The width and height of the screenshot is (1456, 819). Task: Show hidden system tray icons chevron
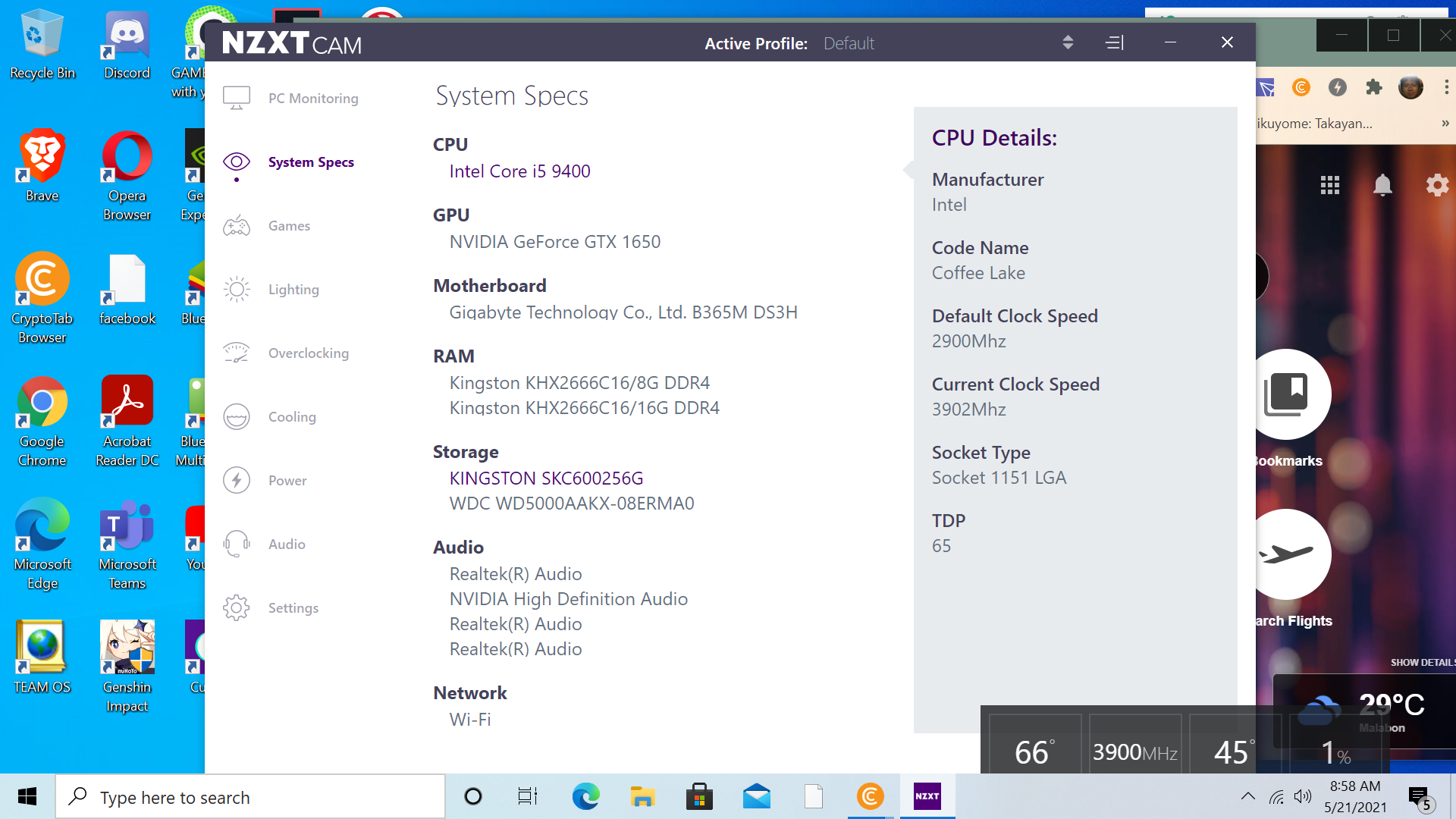(x=1247, y=796)
